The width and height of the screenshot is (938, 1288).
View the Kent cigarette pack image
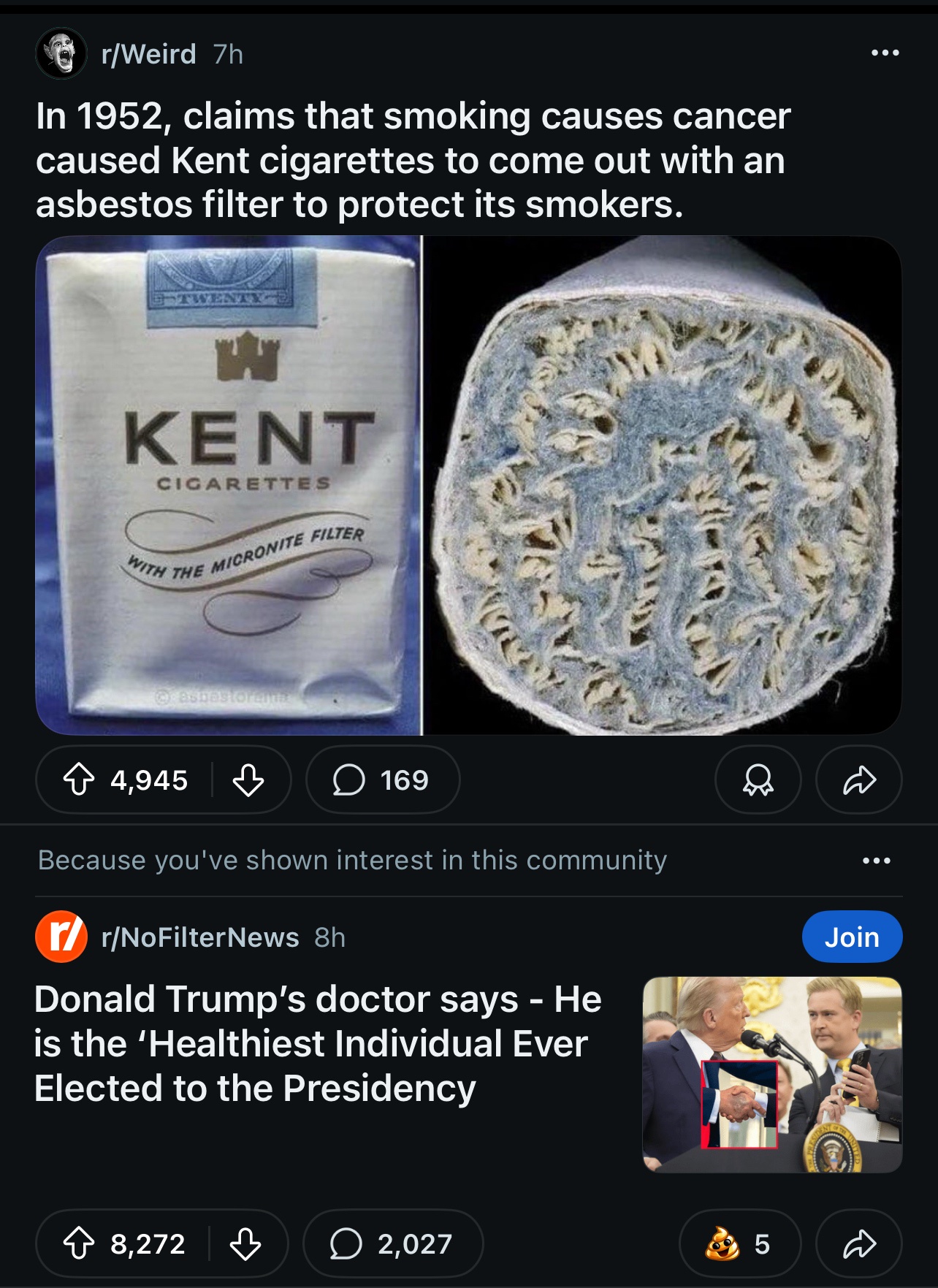click(x=229, y=485)
